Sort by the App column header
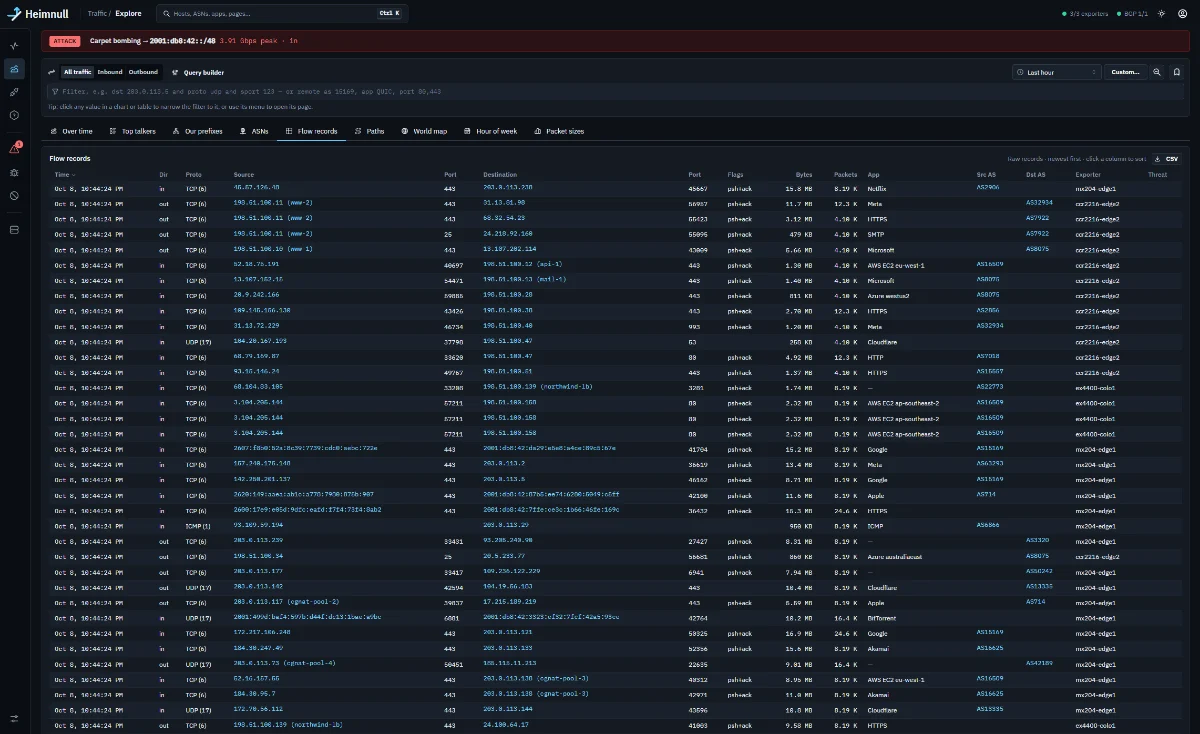Image resolution: width=1200 pixels, height=734 pixels. tap(873, 175)
